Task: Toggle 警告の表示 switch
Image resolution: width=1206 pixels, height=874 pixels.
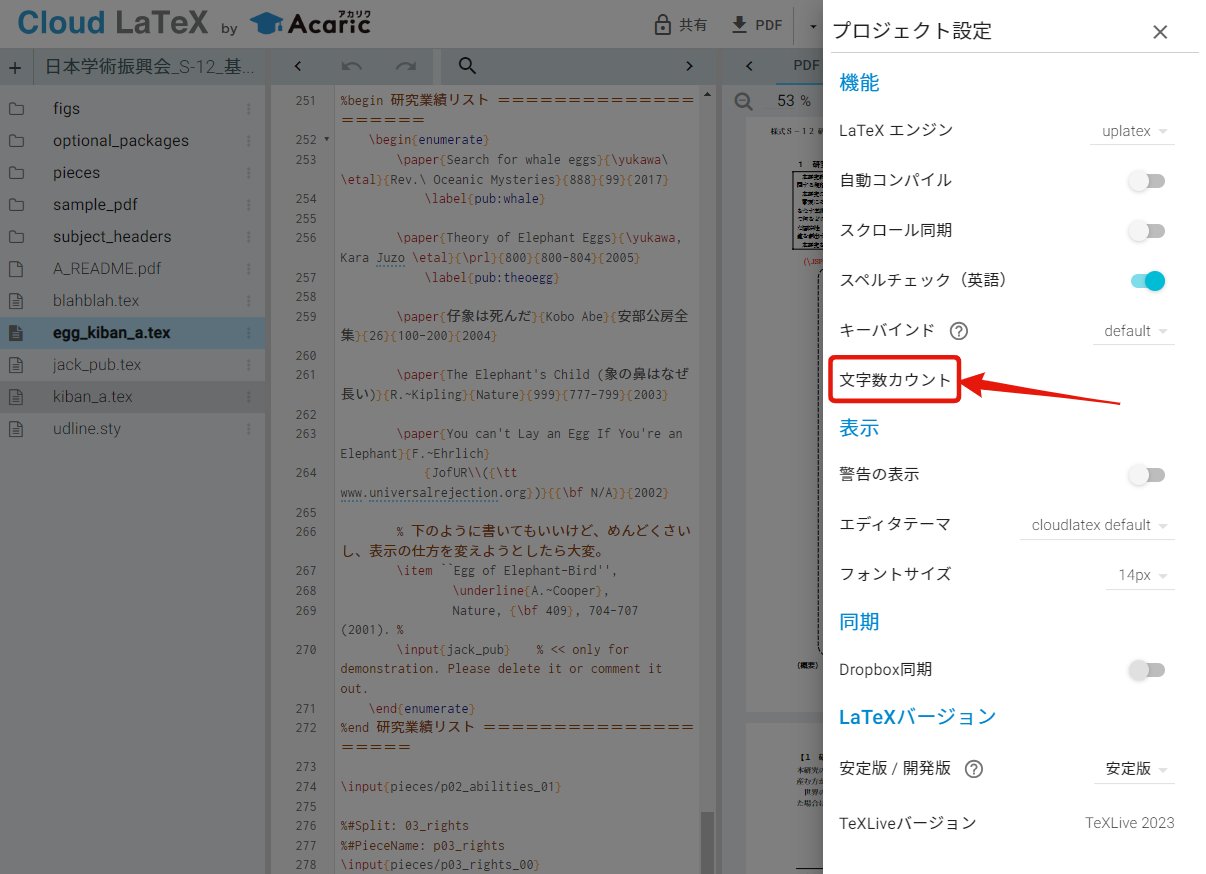Action: 1147,475
